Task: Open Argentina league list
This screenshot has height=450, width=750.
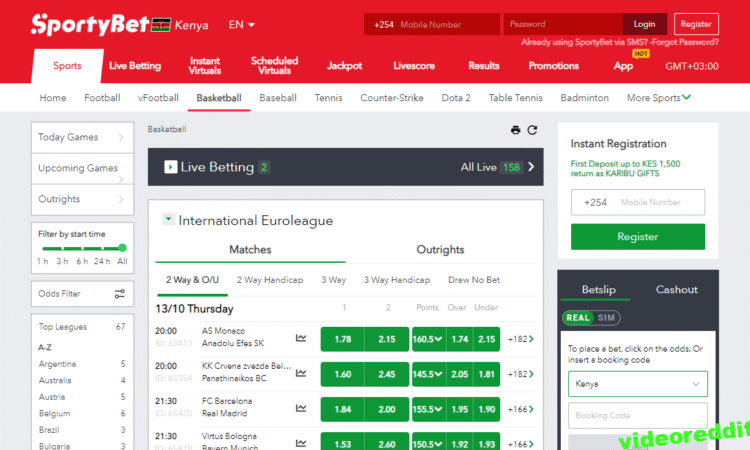Action: pos(82,364)
